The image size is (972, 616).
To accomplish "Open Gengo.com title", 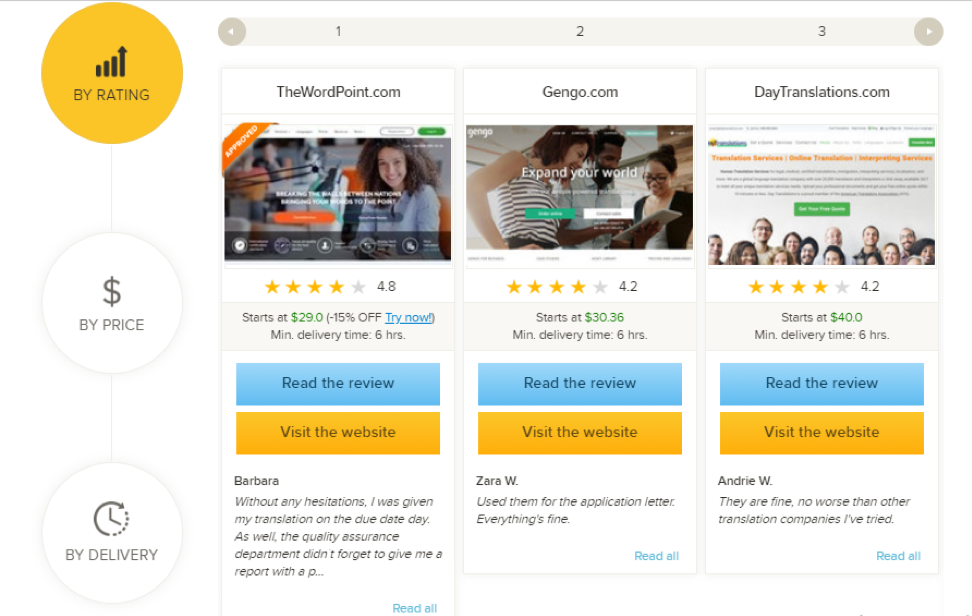I will pyautogui.click(x=580, y=92).
